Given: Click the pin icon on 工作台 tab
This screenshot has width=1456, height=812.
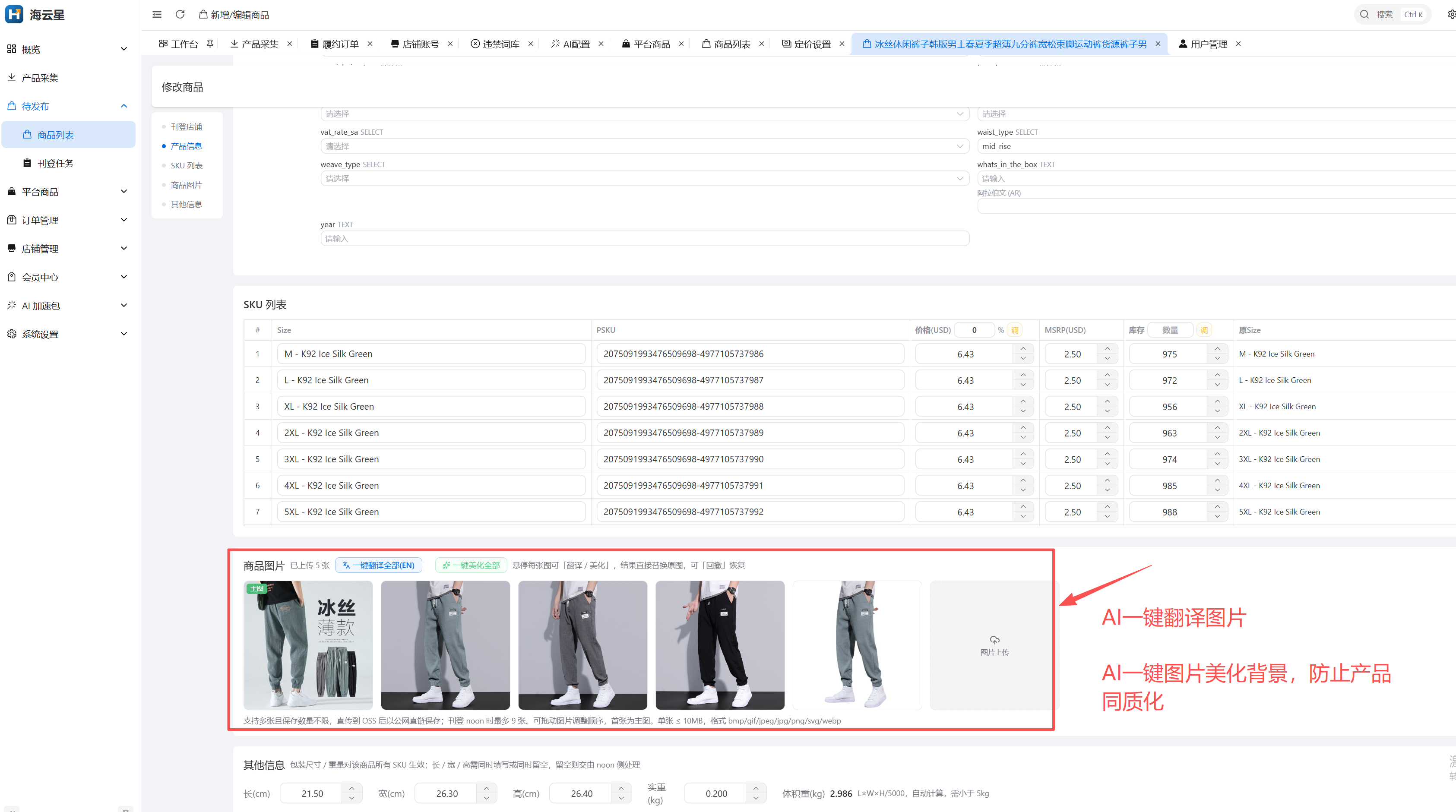Looking at the screenshot, I should tap(210, 44).
